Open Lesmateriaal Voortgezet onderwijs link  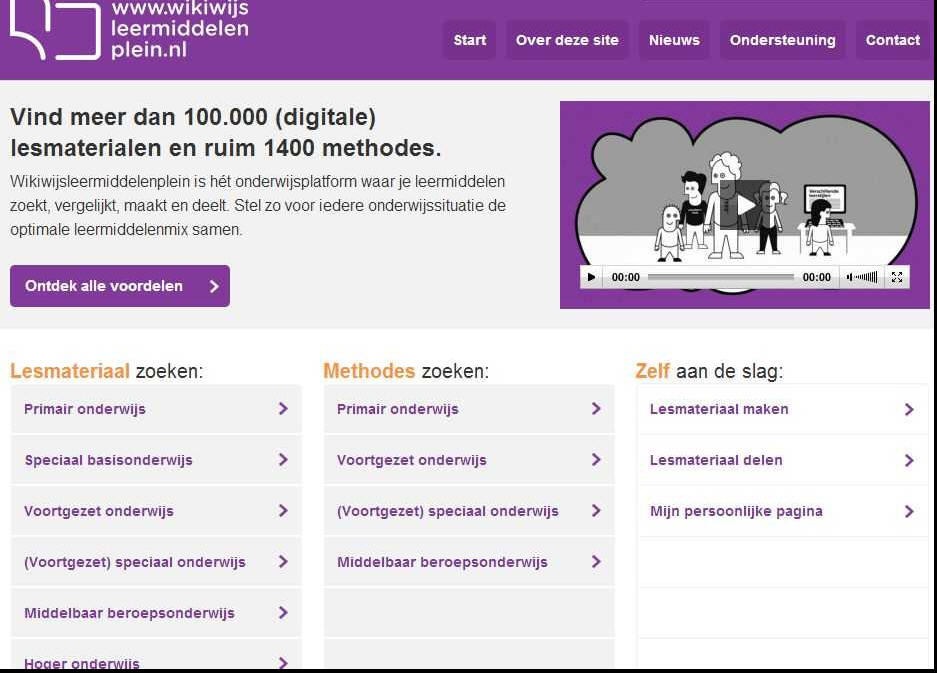tap(157, 511)
